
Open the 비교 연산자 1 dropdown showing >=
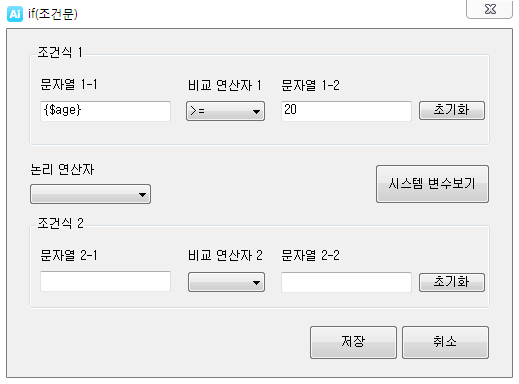[225, 111]
